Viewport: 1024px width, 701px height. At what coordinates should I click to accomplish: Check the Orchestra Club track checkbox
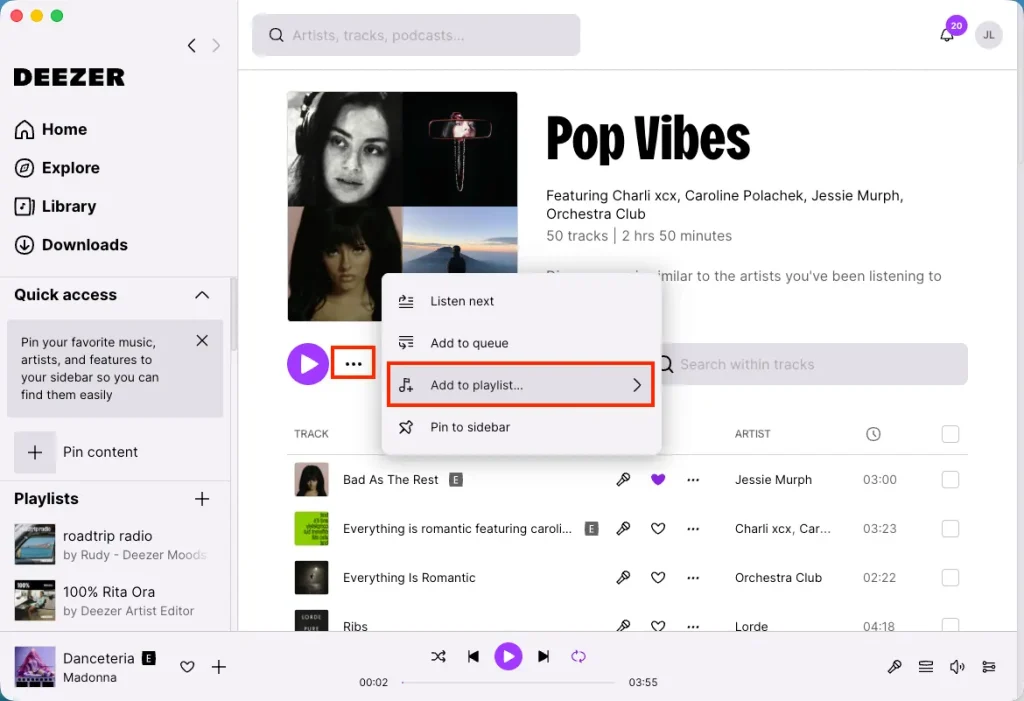pyautogui.click(x=950, y=578)
